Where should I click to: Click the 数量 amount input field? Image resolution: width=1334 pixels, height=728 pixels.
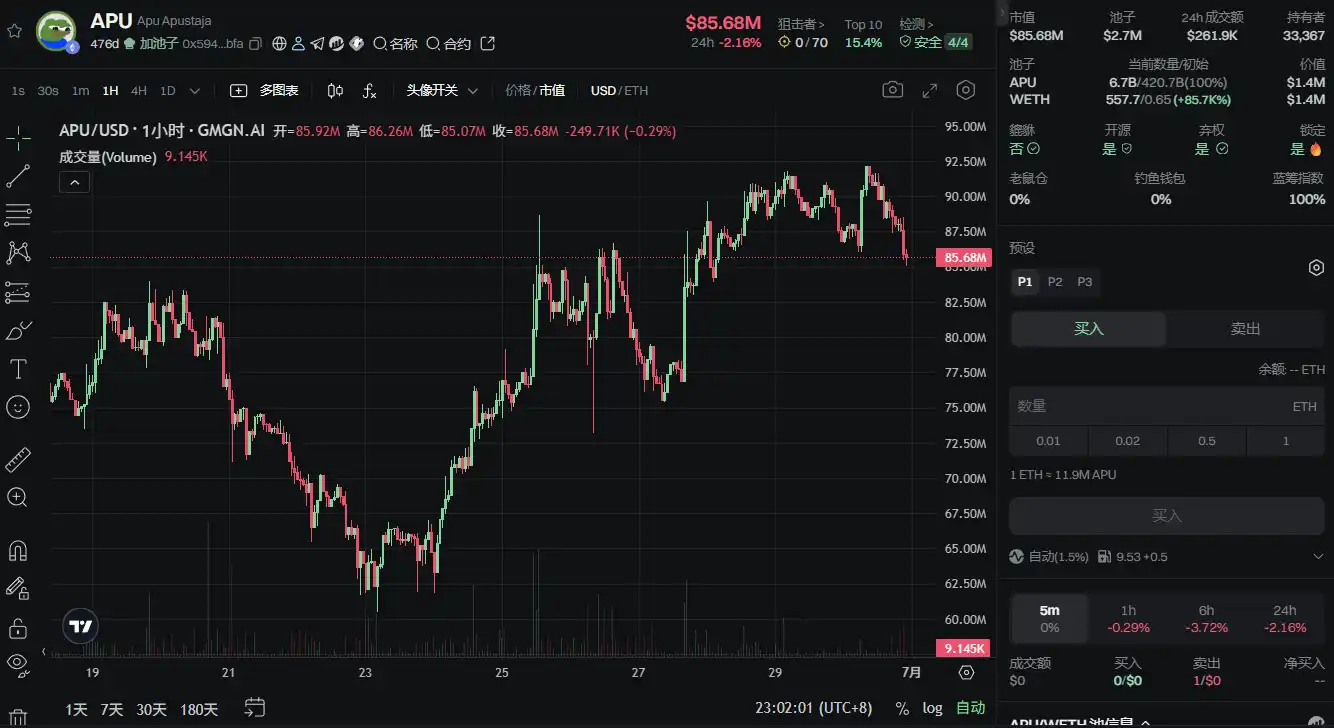(x=1150, y=407)
